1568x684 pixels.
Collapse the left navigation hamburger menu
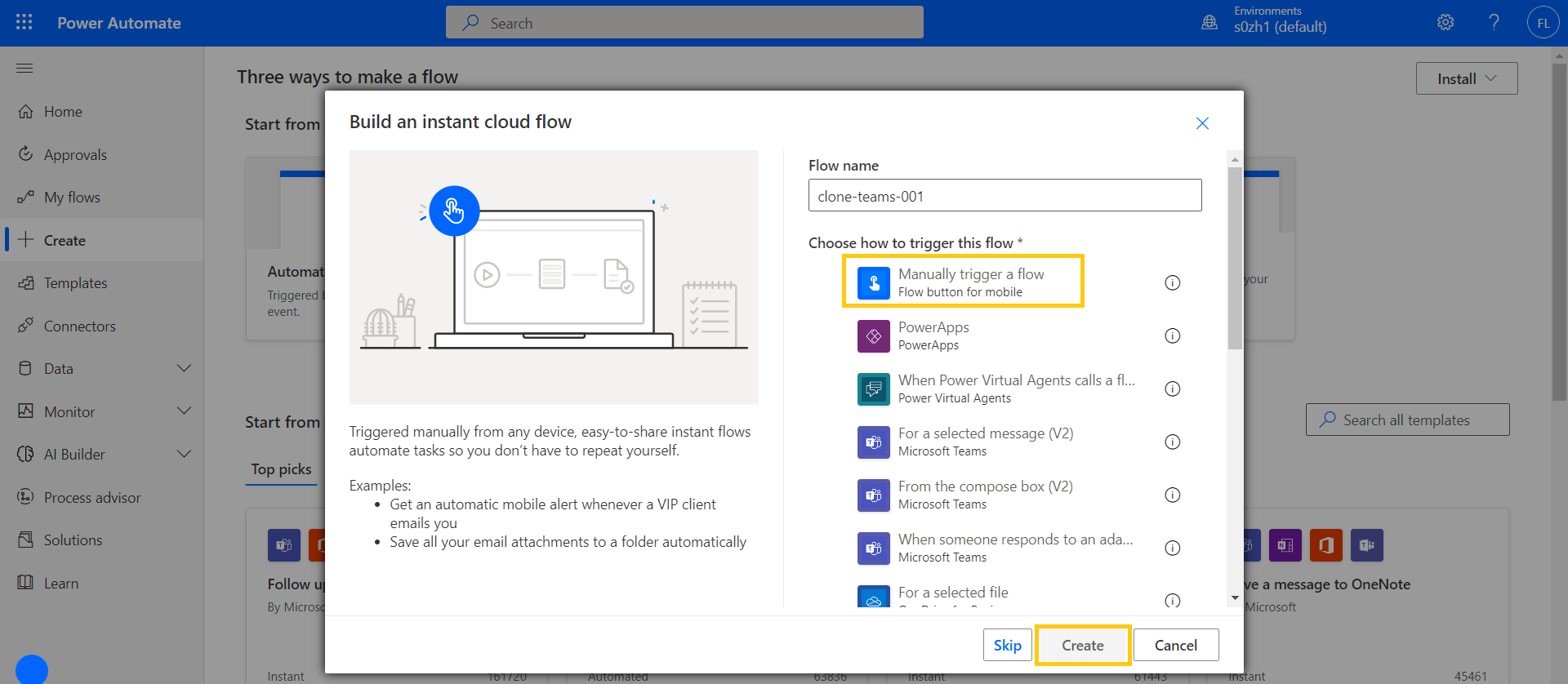(24, 68)
